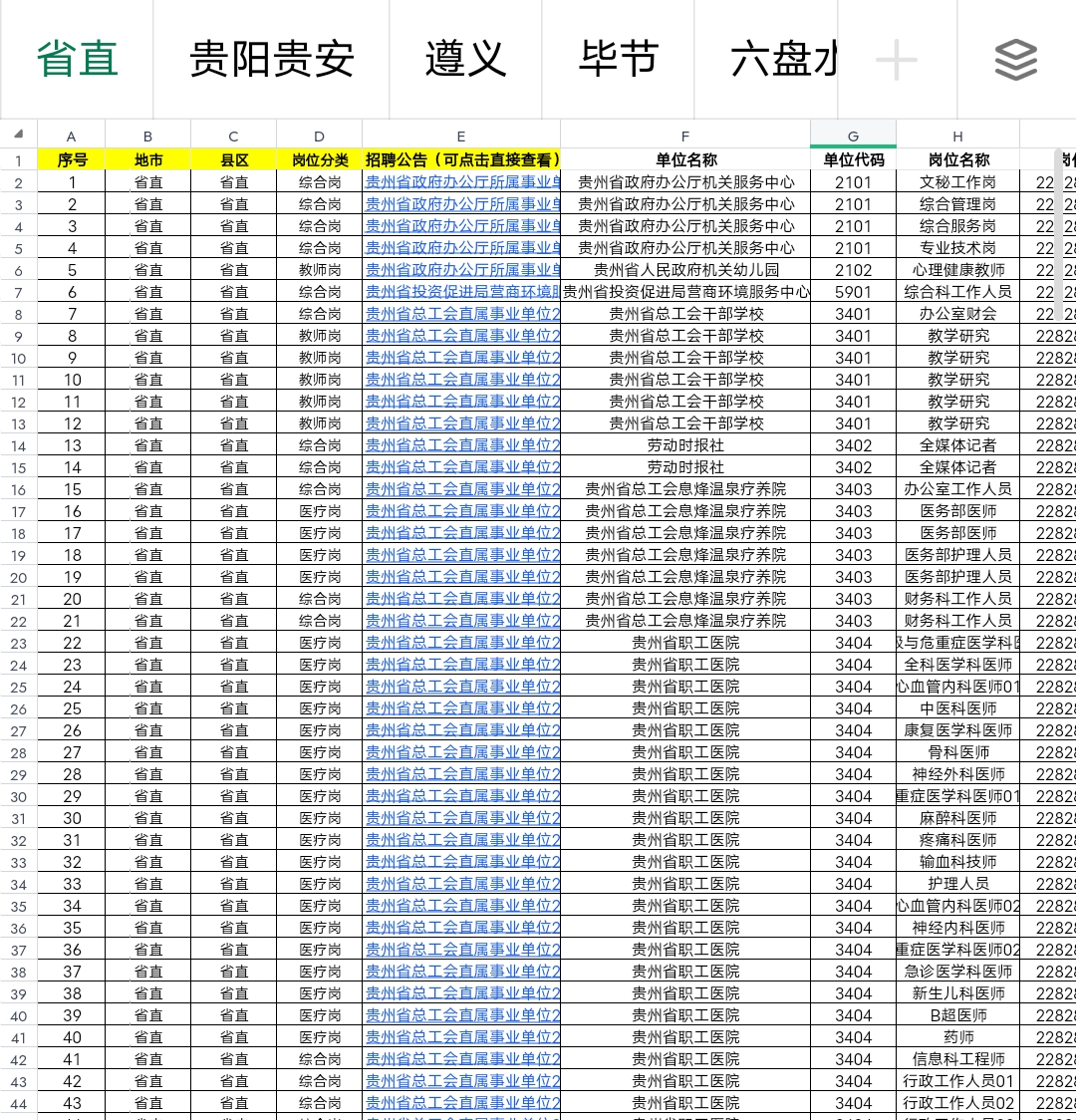Switch to the 遵义 sheet tab

pos(465,59)
